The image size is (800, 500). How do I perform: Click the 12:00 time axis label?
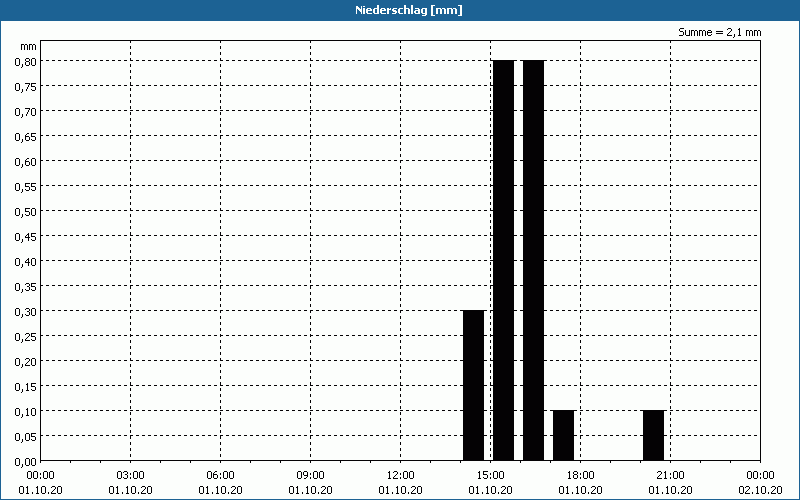(401, 476)
